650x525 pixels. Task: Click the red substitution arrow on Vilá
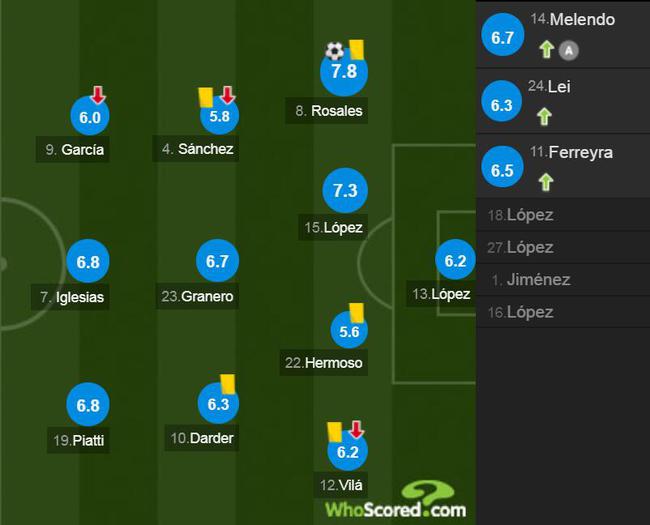tap(356, 429)
